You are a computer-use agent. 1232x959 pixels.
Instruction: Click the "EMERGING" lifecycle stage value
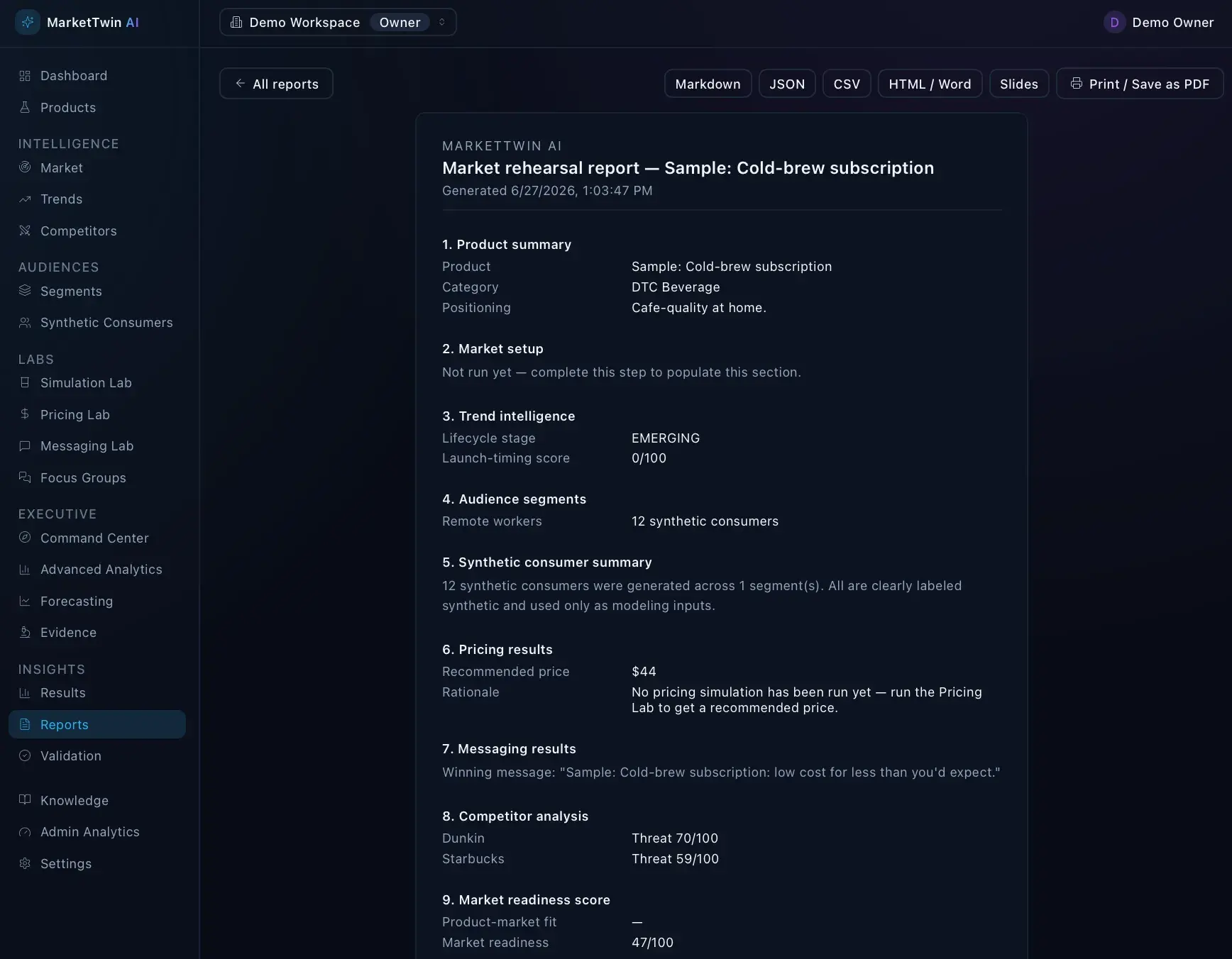click(x=666, y=438)
